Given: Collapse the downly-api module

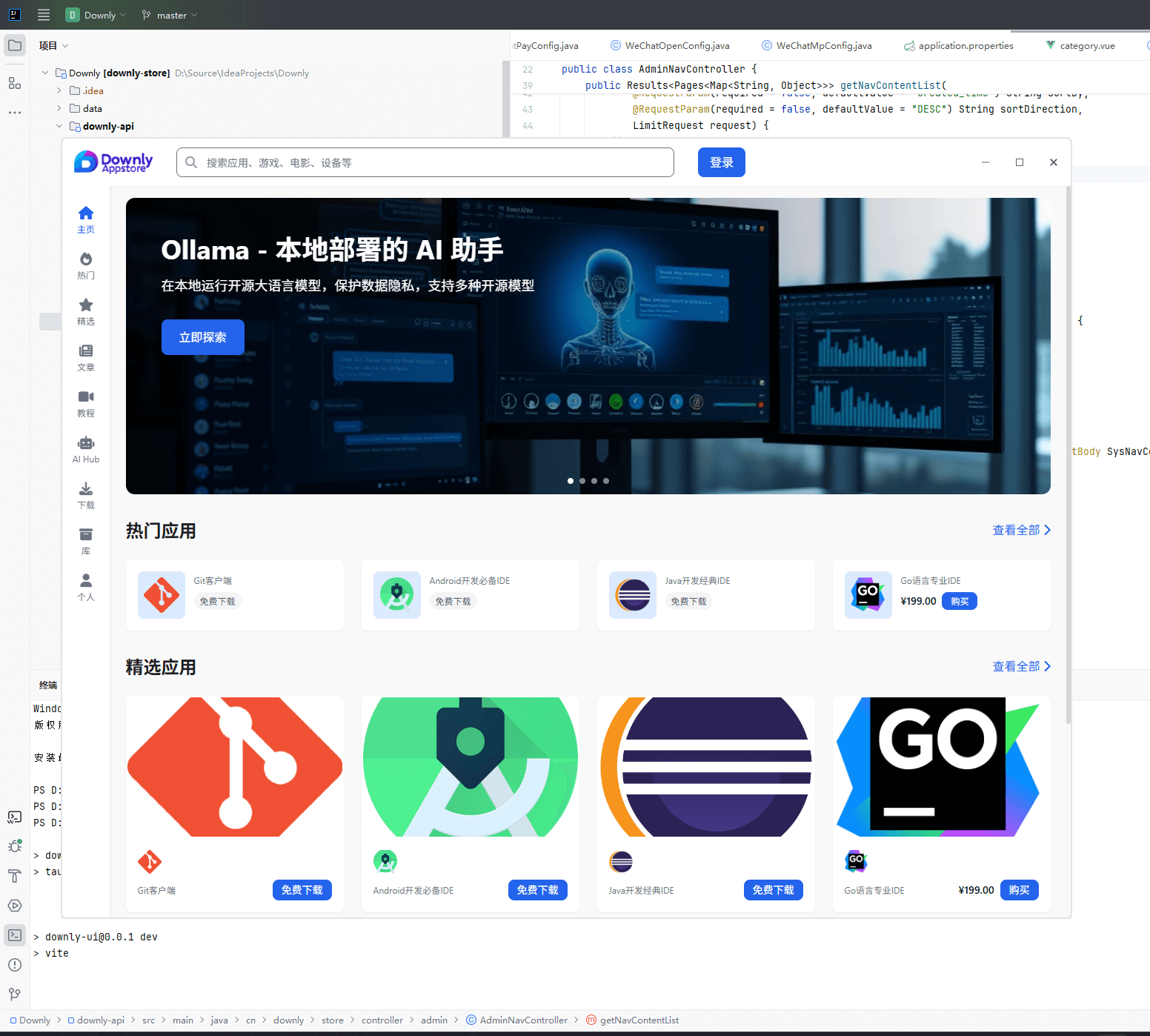Looking at the screenshot, I should click(x=59, y=126).
